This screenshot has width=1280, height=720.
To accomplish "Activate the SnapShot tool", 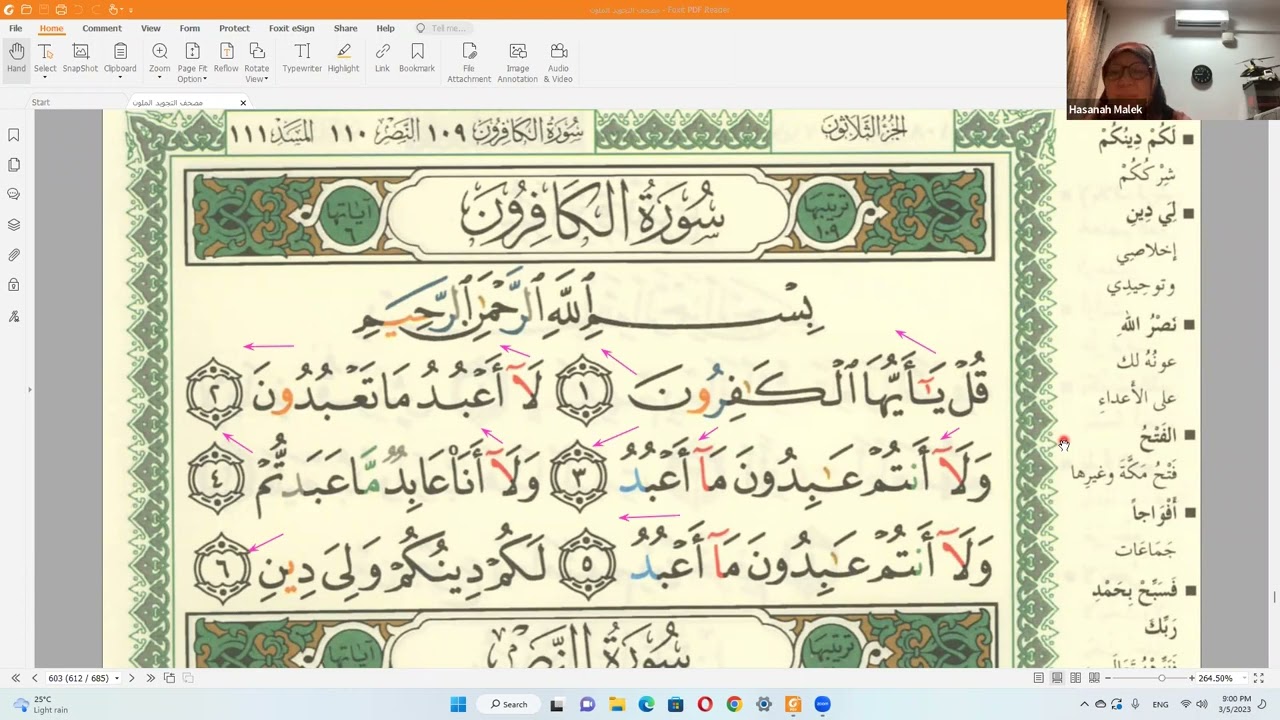I will coord(80,58).
